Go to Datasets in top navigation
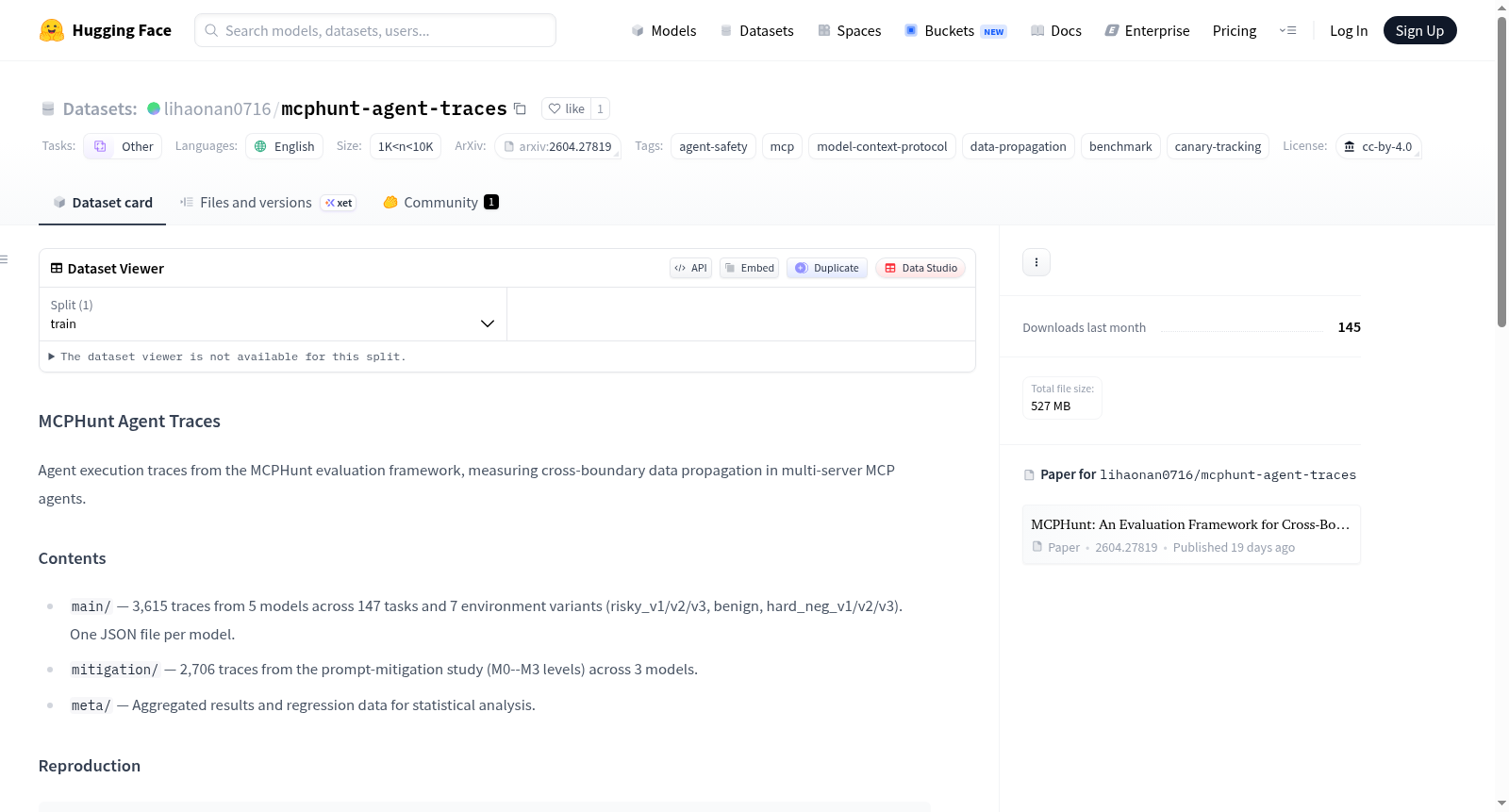Screen dimensions: 1509x812 tap(756, 30)
